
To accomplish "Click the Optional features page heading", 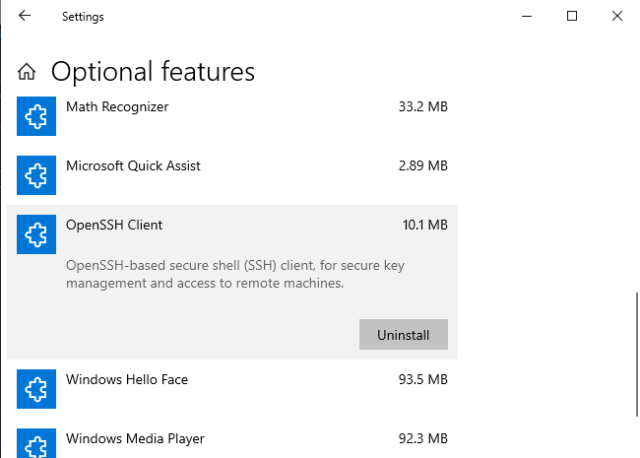I will [x=153, y=72].
